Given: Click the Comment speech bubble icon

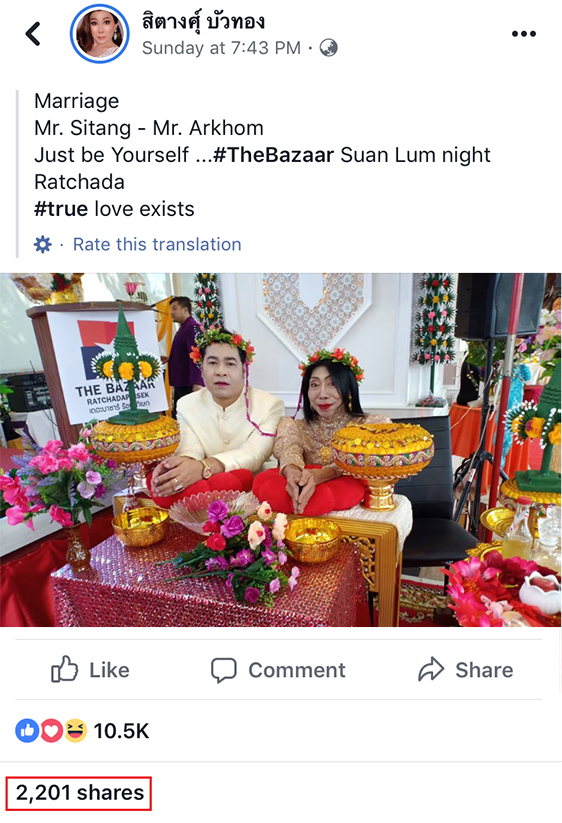Looking at the screenshot, I should click(x=224, y=670).
